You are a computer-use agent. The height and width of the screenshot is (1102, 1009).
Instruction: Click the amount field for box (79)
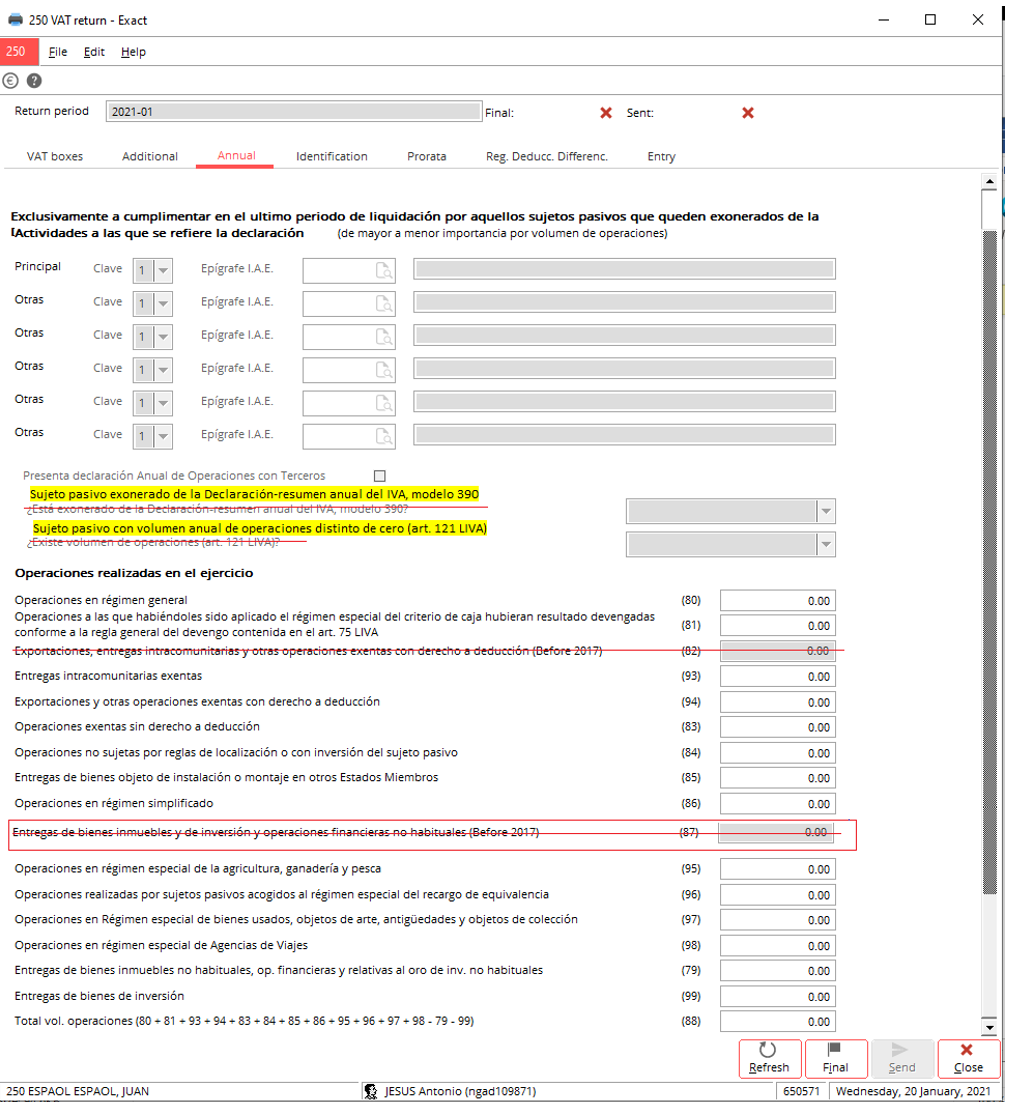pyautogui.click(x=777, y=971)
